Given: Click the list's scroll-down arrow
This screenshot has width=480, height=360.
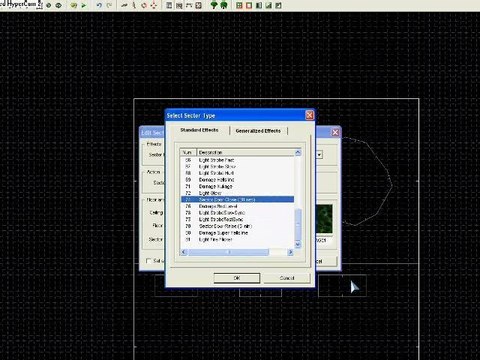Looking at the screenshot, I should (x=298, y=245).
